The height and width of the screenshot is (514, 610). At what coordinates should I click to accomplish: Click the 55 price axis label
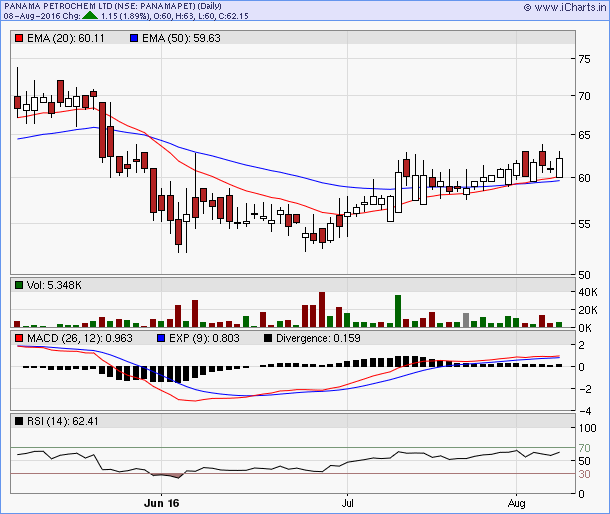pos(584,224)
